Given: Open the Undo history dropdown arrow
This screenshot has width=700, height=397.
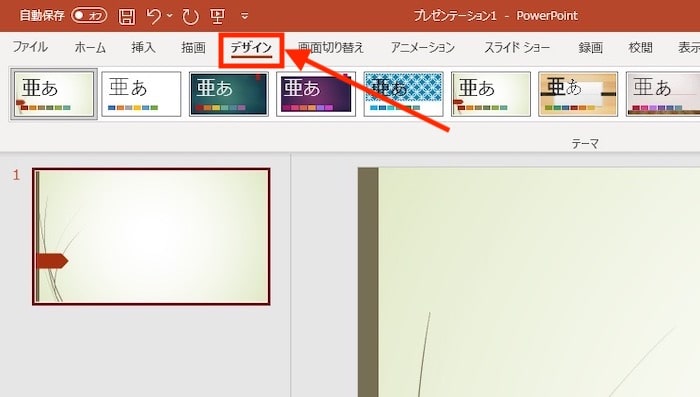Looking at the screenshot, I should click(x=170, y=16).
